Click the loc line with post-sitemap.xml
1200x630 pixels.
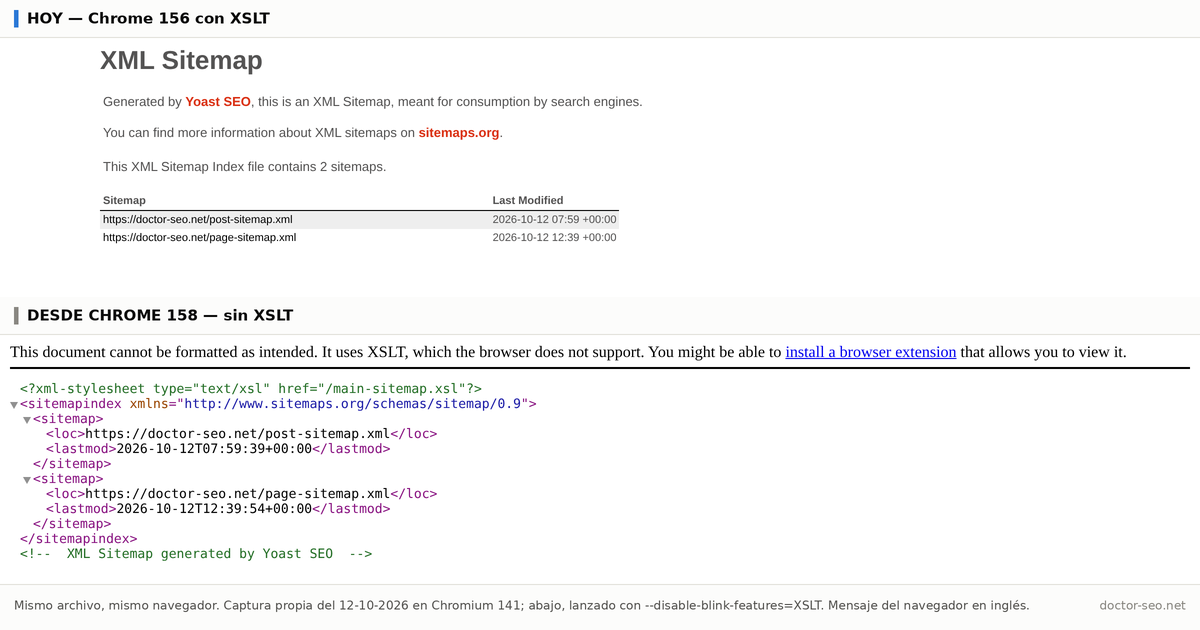tap(241, 434)
